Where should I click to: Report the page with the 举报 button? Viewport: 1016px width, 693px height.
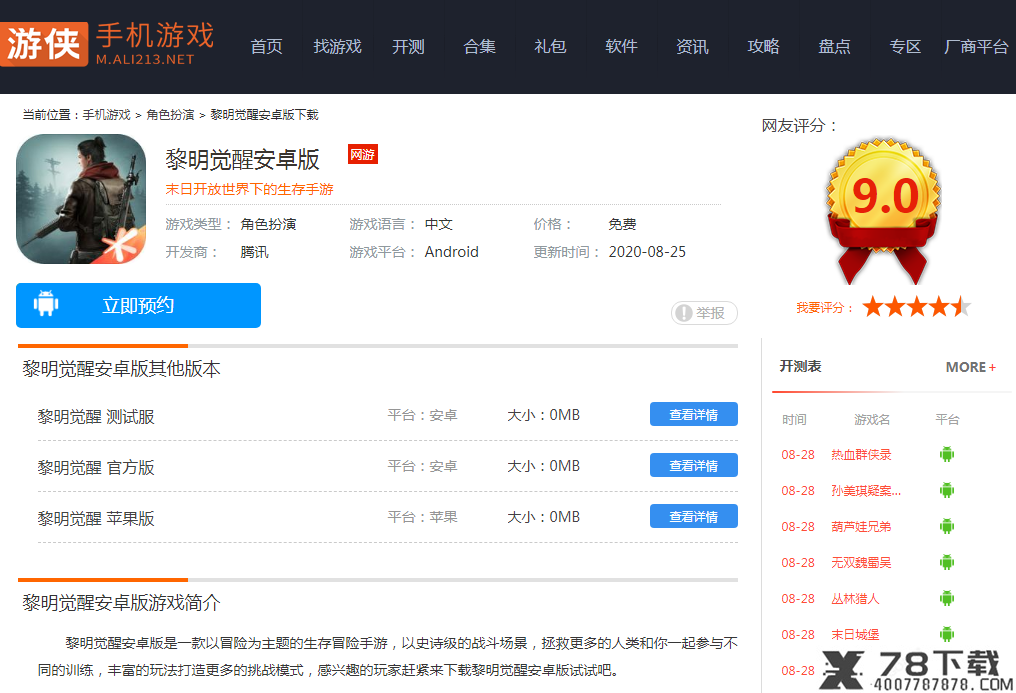tap(704, 313)
